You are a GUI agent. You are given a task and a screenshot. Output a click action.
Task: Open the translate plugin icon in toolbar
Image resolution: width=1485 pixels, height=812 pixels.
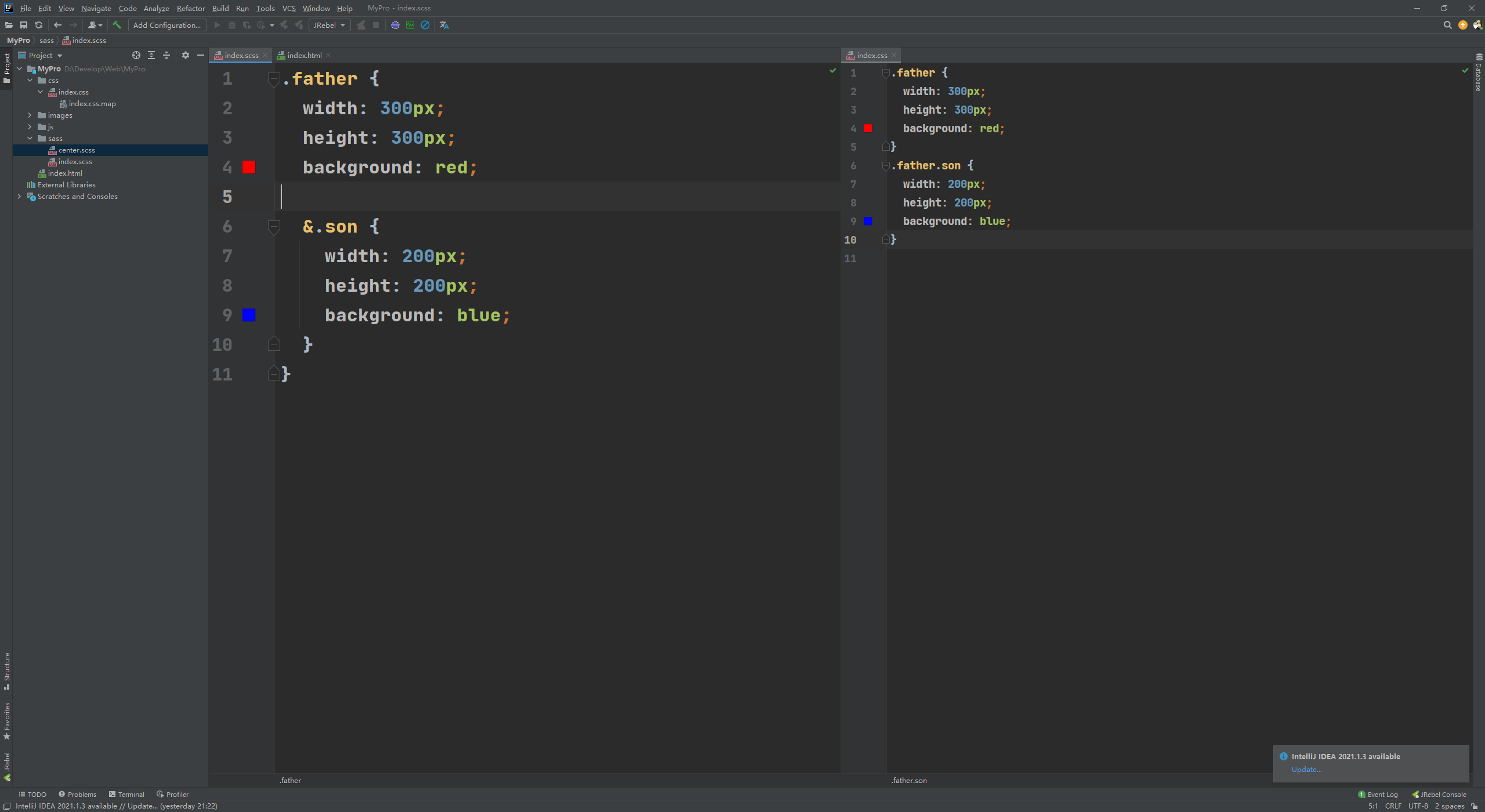444,25
